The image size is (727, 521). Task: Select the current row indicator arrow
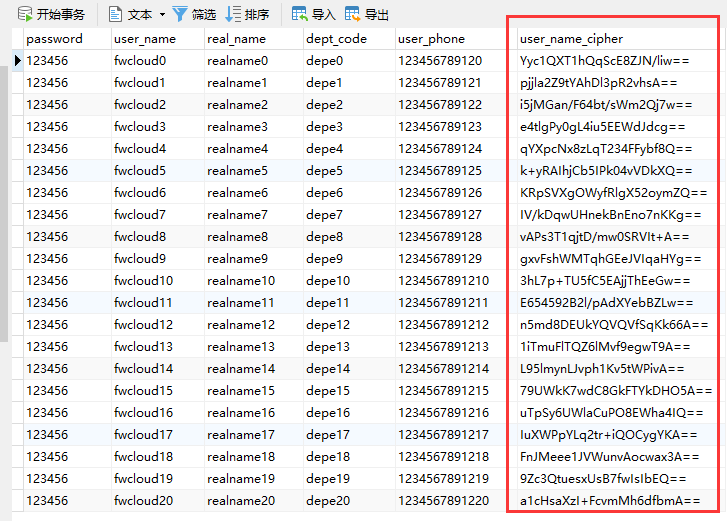(x=18, y=61)
